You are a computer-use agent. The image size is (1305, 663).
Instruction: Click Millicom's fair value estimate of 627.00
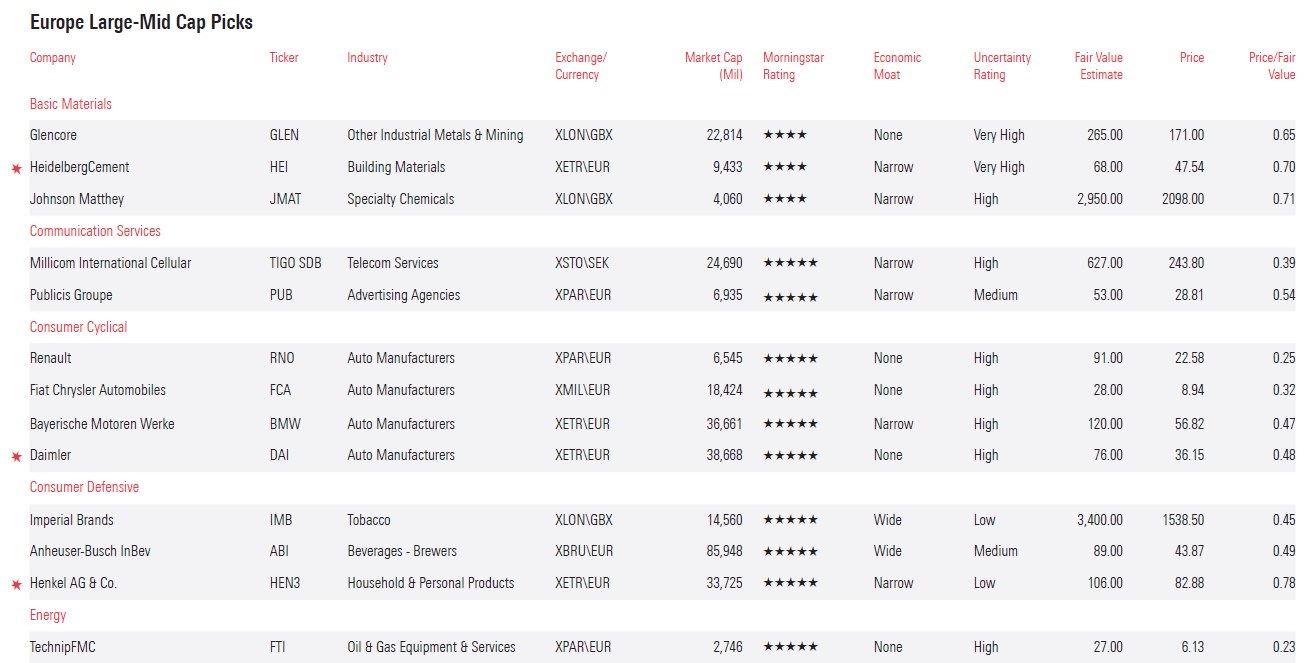click(1104, 263)
